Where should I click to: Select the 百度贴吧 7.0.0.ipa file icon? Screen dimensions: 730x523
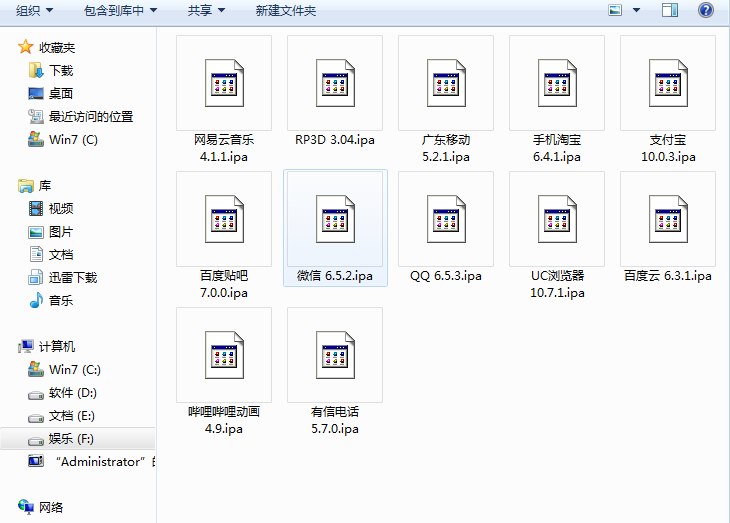click(224, 219)
